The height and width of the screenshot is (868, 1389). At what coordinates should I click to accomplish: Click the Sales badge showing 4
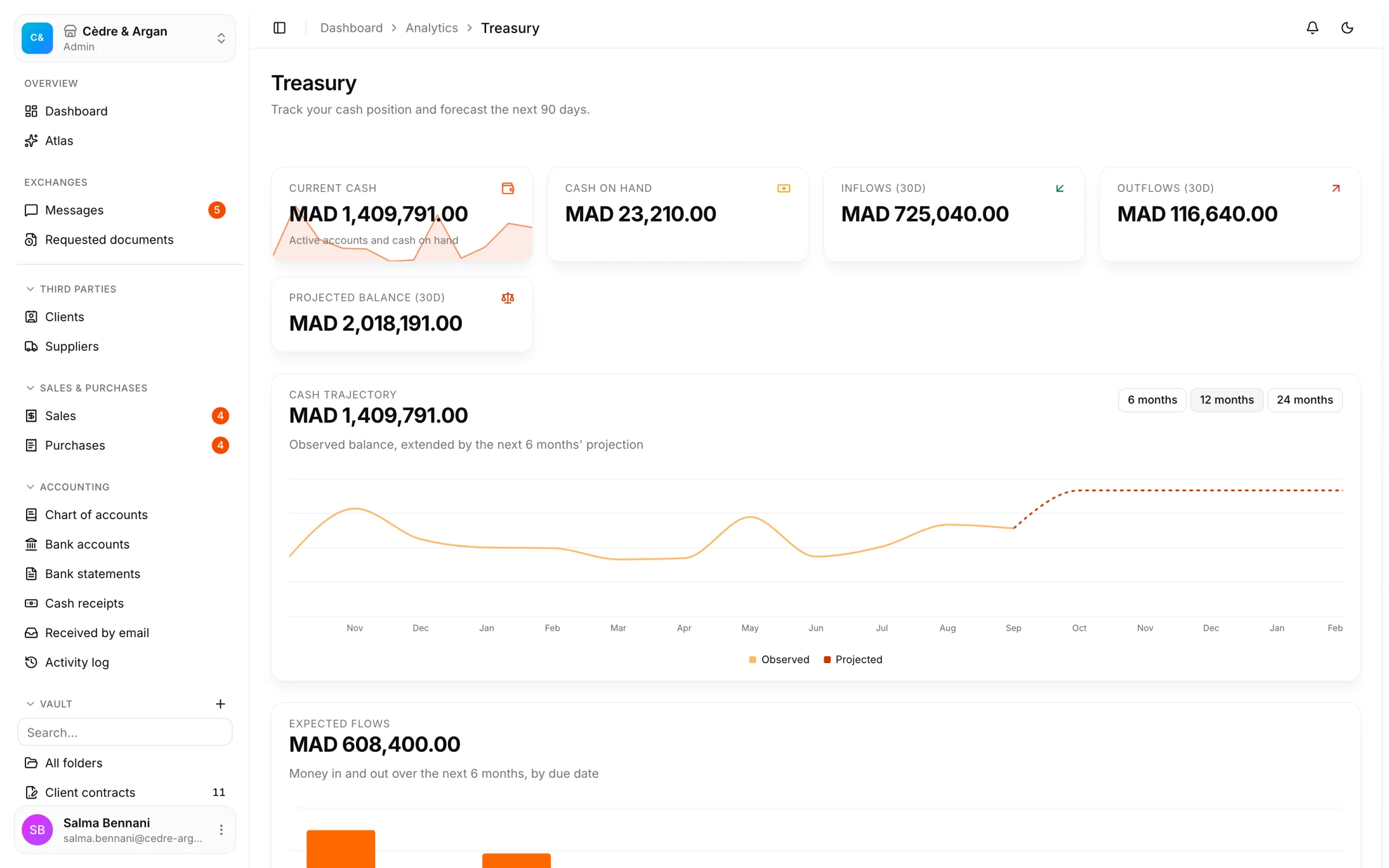(x=220, y=415)
